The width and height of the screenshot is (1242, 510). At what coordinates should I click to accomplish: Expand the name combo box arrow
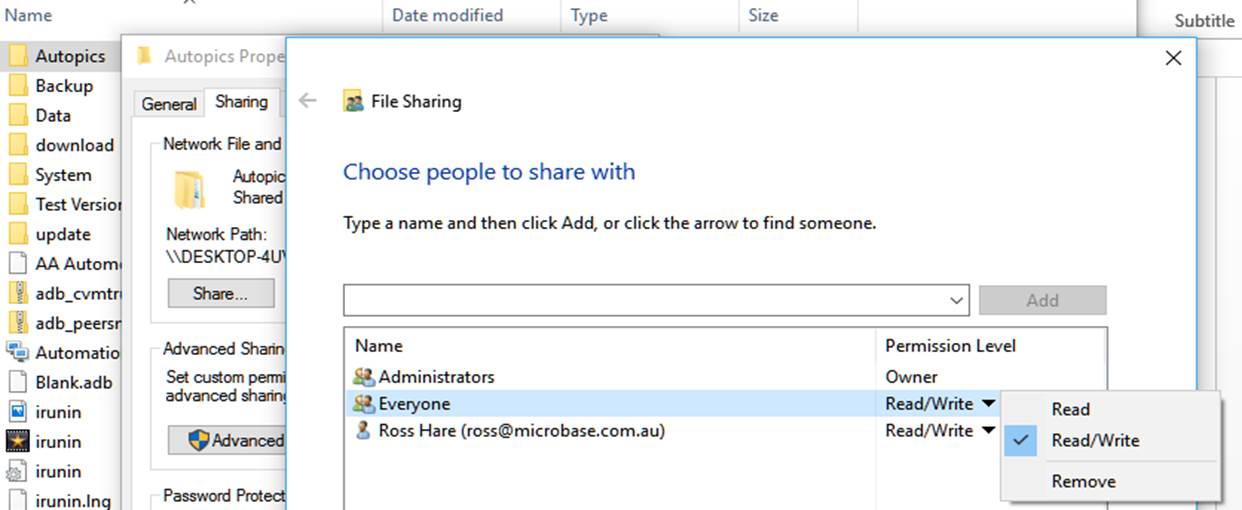click(957, 300)
